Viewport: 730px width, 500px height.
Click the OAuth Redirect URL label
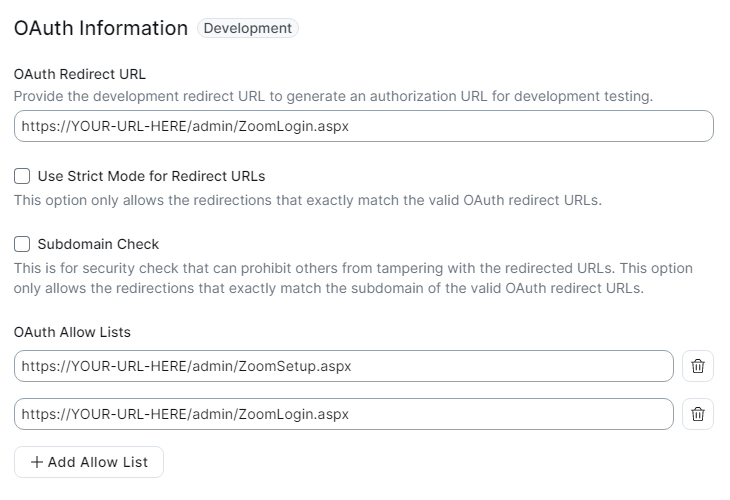[80, 74]
